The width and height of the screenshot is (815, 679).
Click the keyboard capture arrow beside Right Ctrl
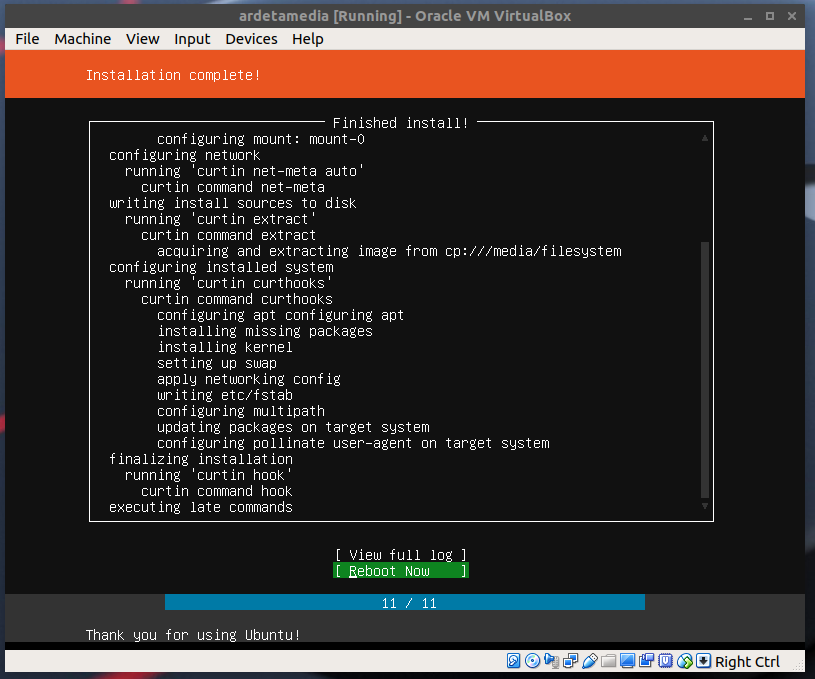703,661
